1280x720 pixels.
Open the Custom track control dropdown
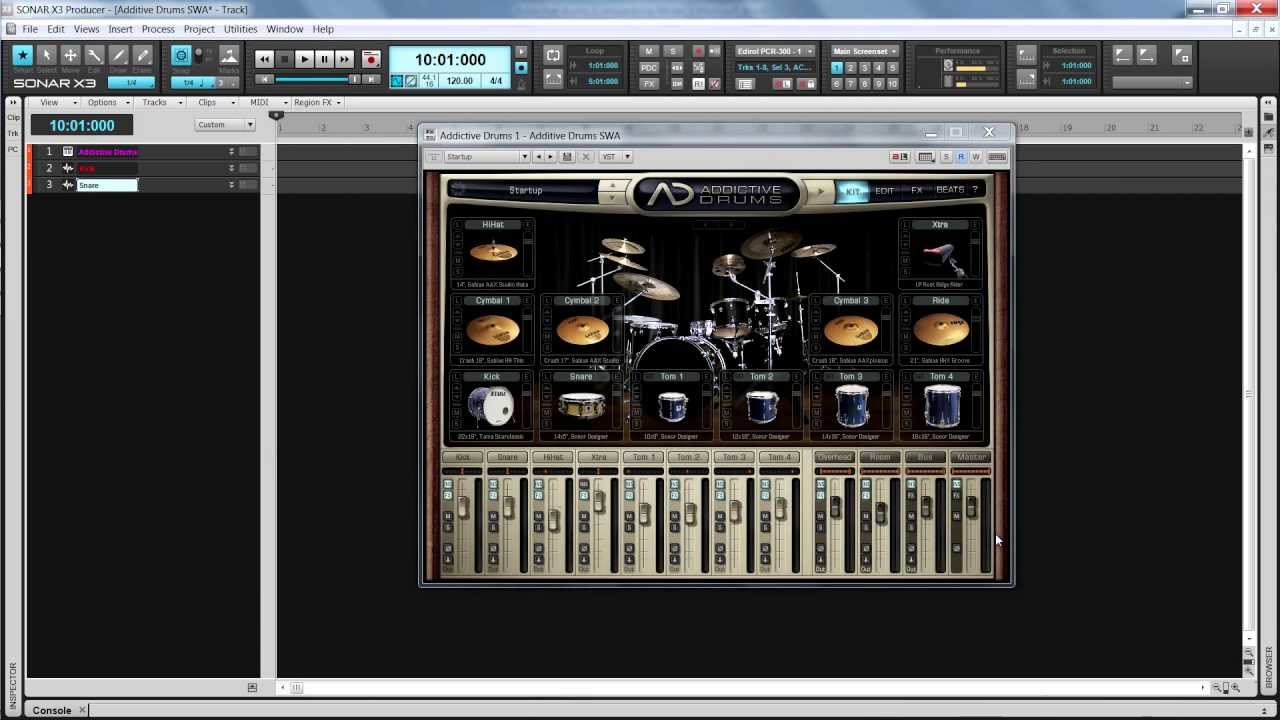pyautogui.click(x=225, y=125)
